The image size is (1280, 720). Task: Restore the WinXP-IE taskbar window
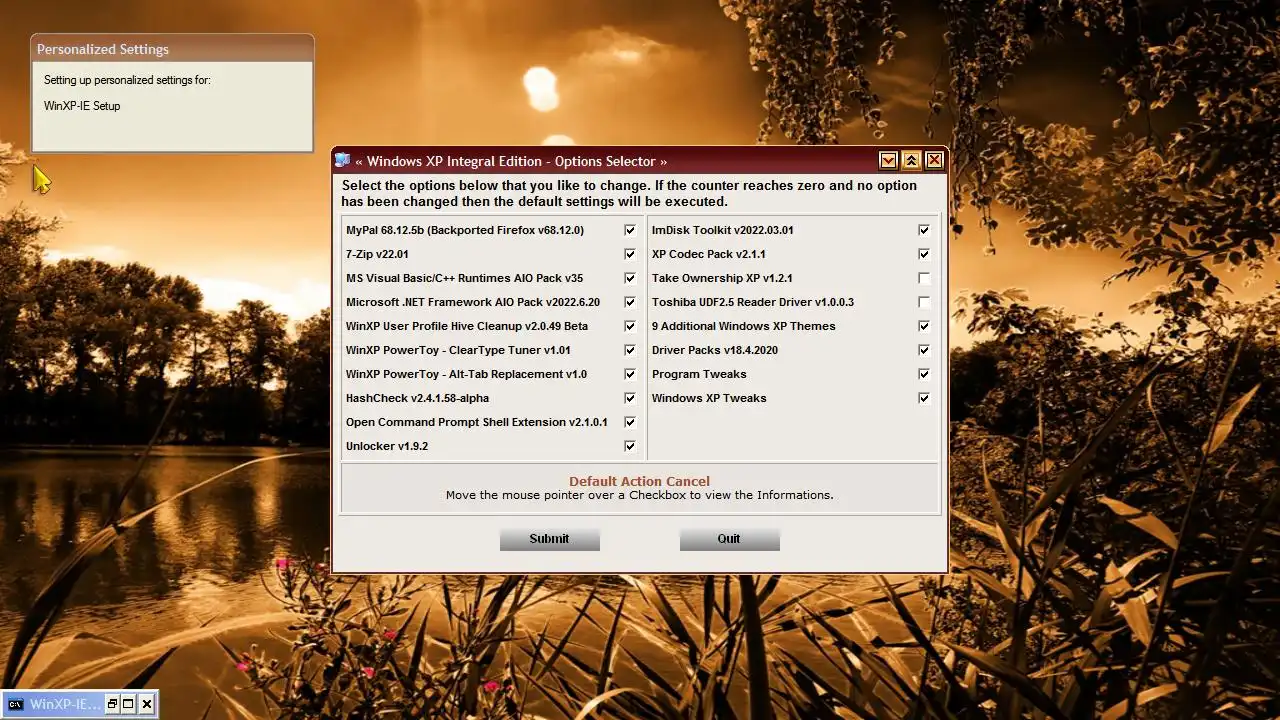[112, 704]
